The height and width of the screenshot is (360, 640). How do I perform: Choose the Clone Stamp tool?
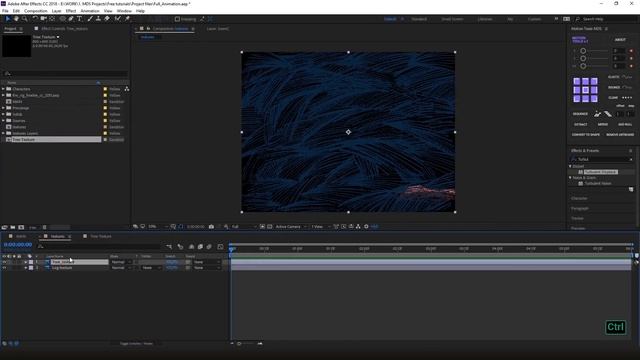pos(98,19)
